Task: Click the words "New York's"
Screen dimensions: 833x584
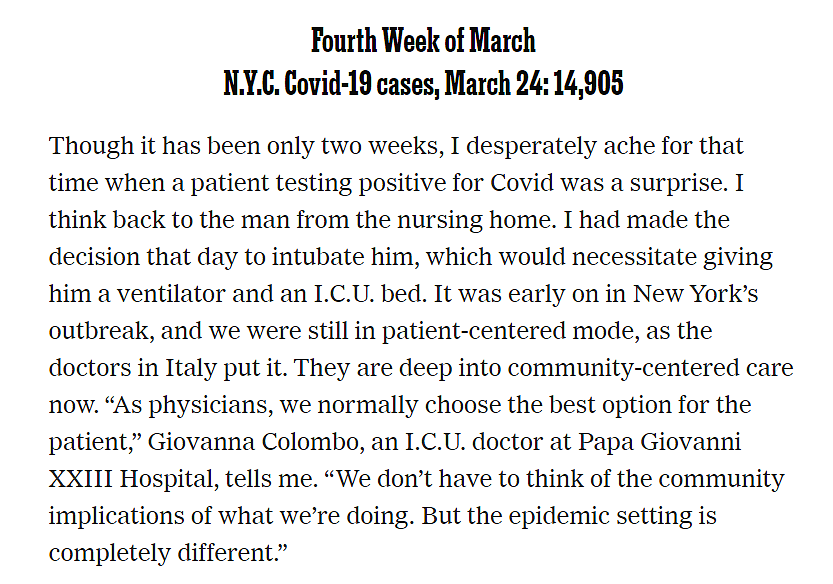Action: pos(696,294)
